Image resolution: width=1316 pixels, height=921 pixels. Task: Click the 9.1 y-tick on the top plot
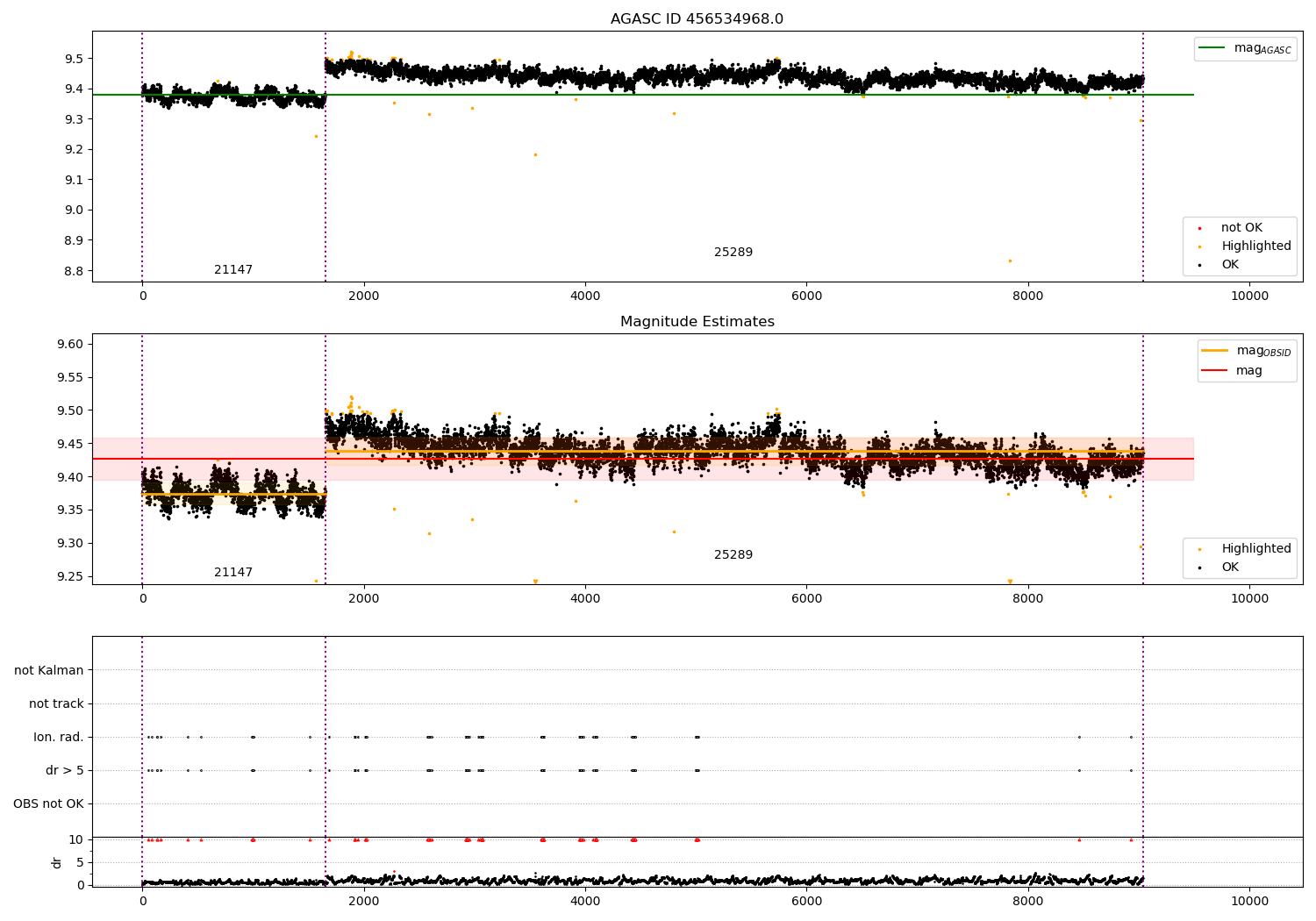75,180
